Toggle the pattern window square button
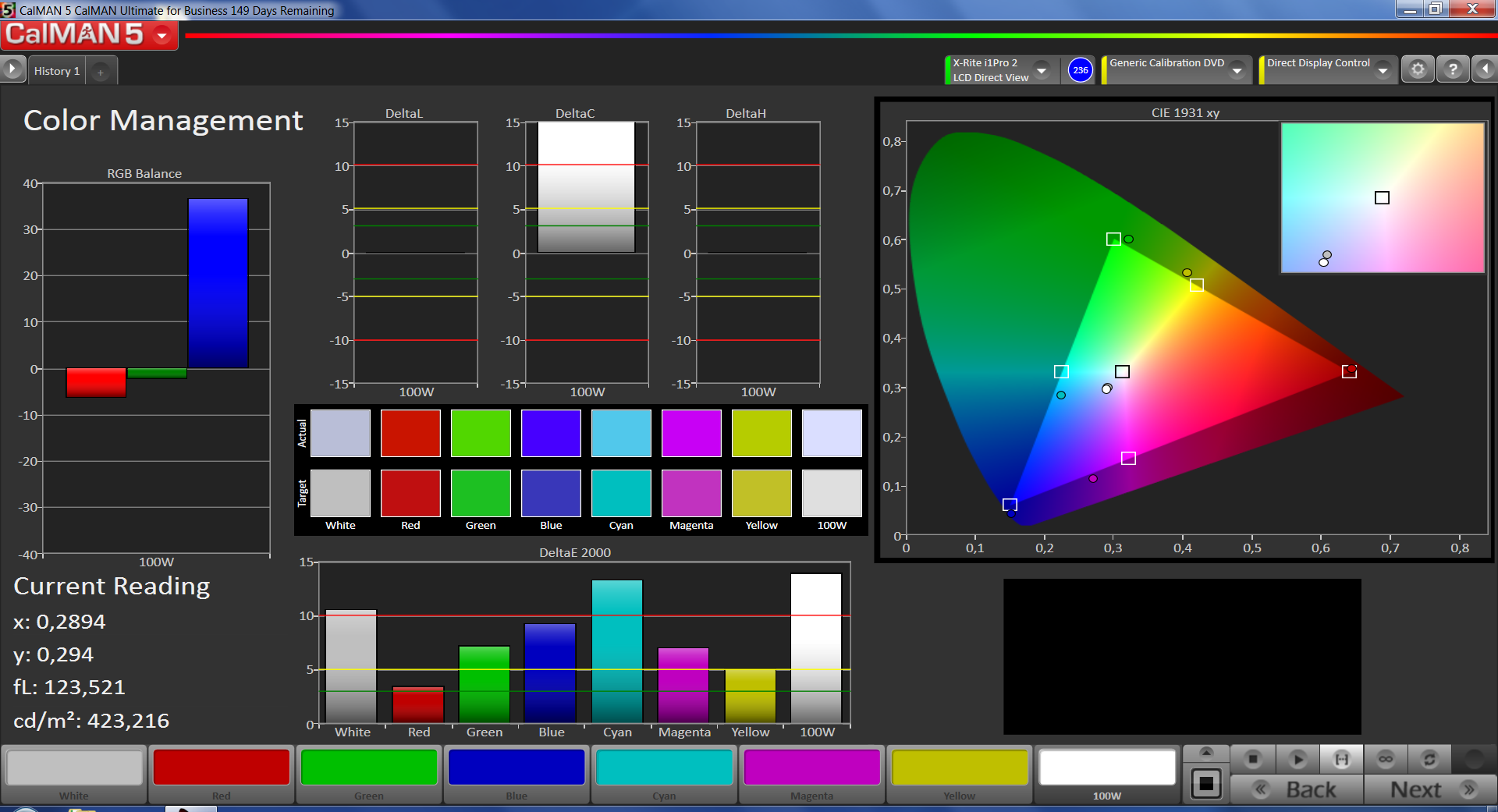This screenshot has height=812, width=1498. tap(1206, 783)
